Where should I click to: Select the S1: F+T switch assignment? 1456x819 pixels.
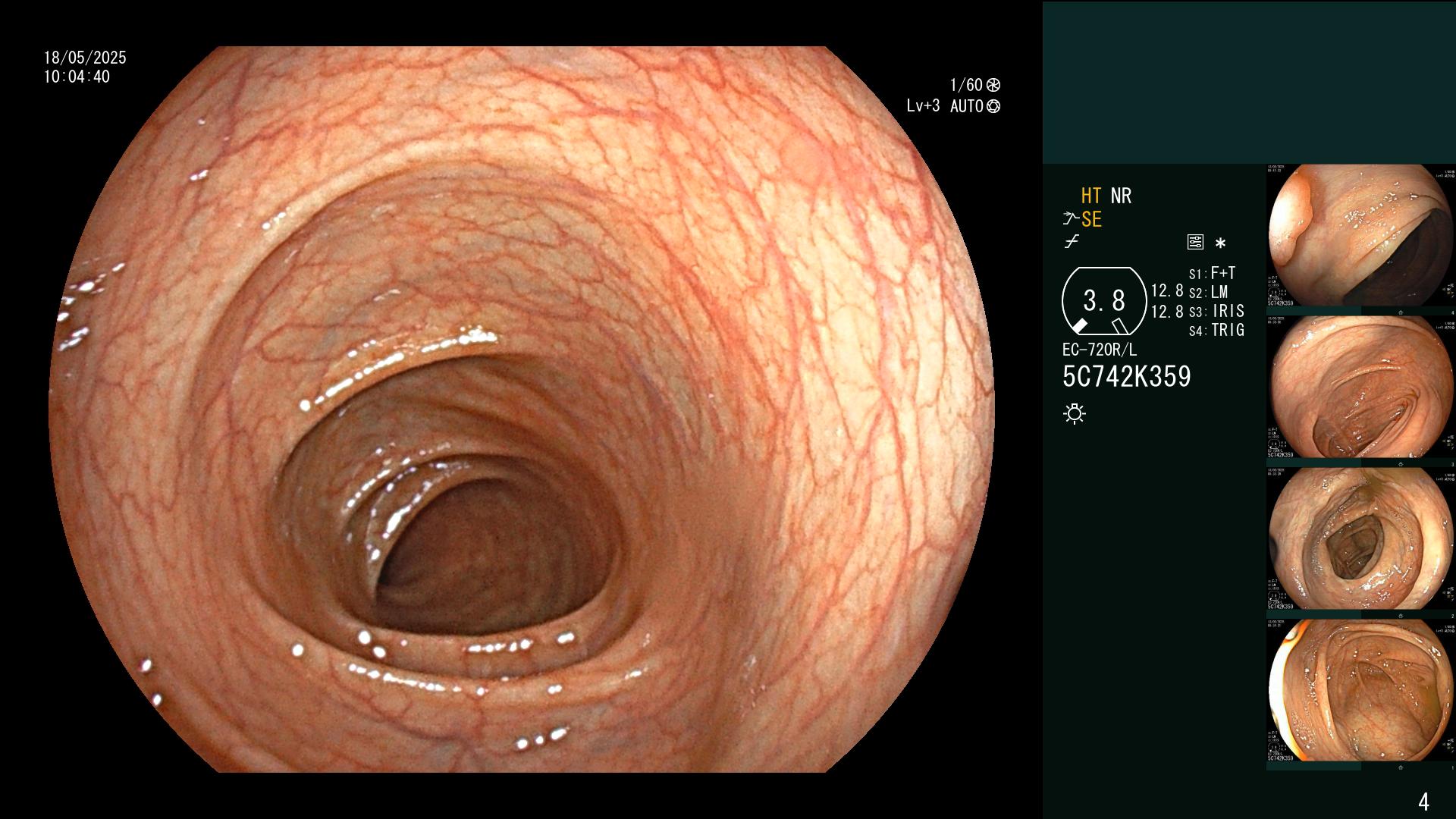(x=1212, y=273)
